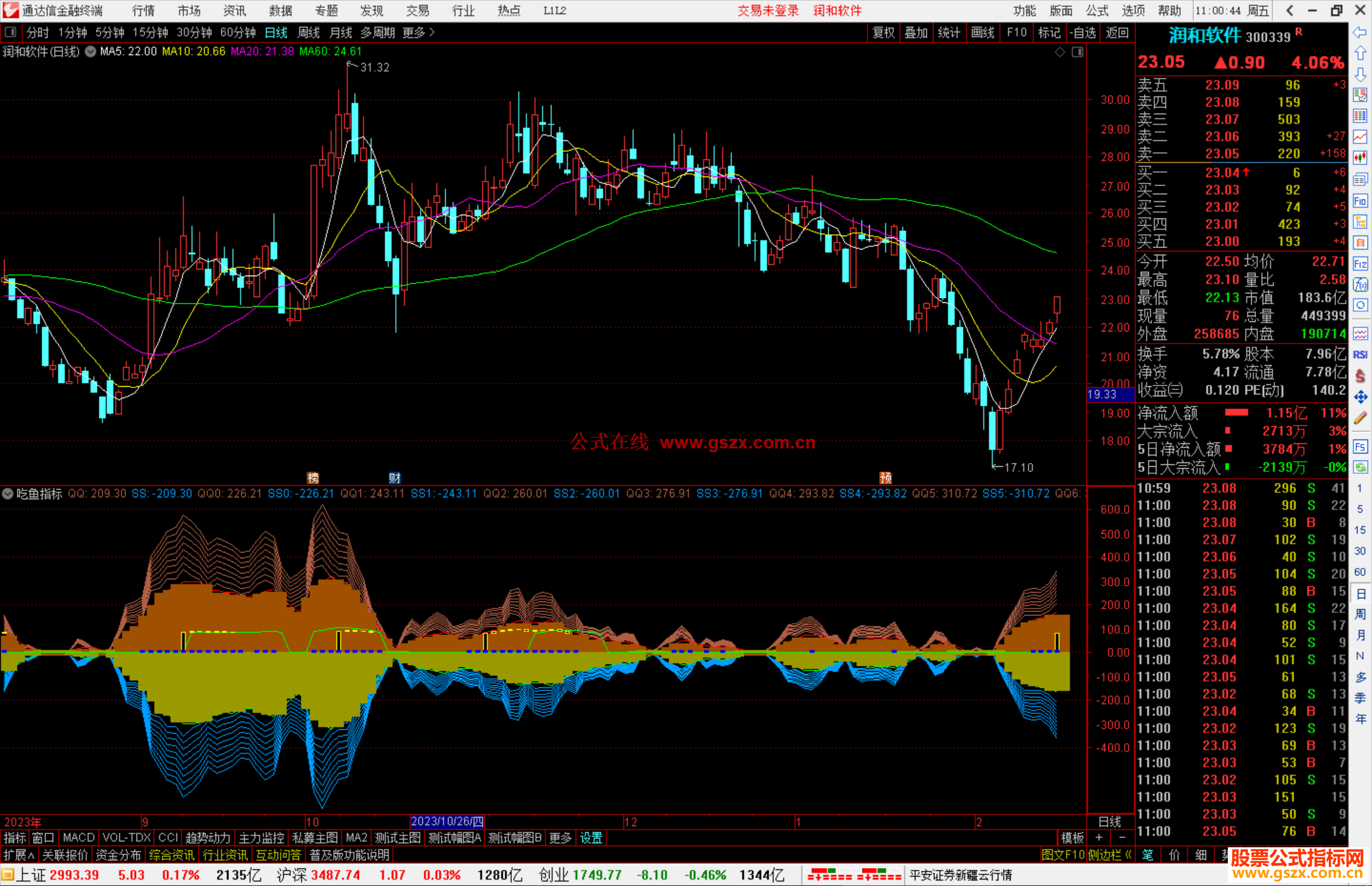1372x886 pixels.
Task: Click the back arrow sidebar icon
Action: tap(1360, 32)
